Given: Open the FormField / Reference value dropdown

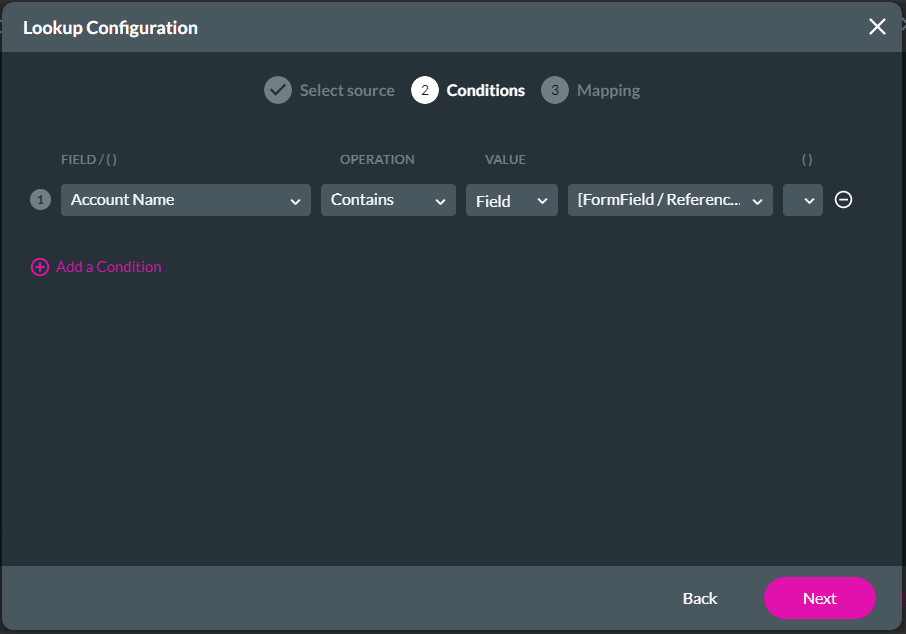Looking at the screenshot, I should (670, 199).
